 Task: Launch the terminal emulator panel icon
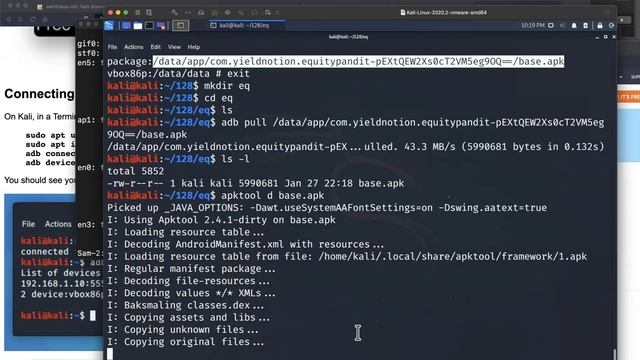[x=149, y=25]
